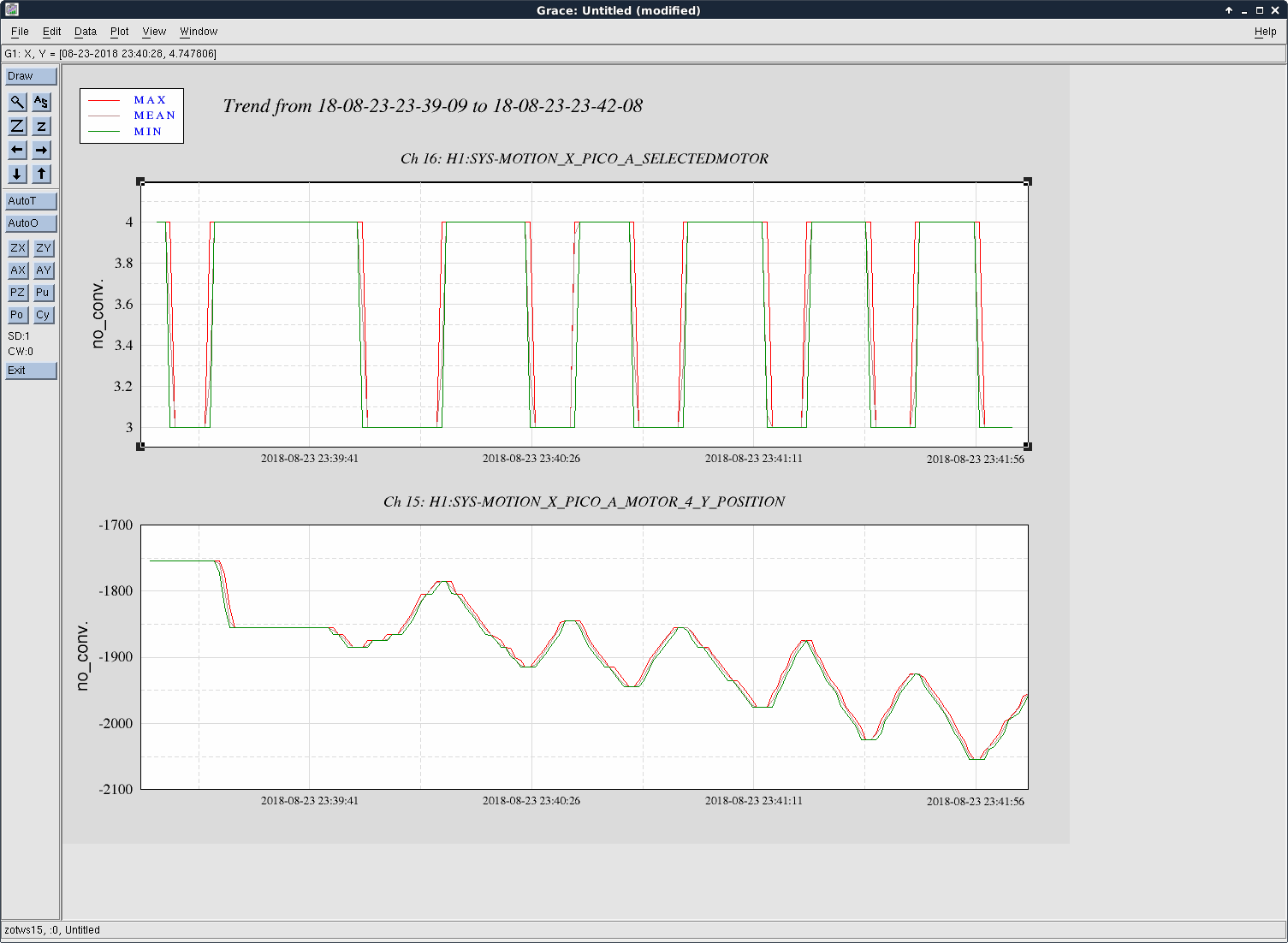Image resolution: width=1288 pixels, height=943 pixels.
Task: Open the window menu icon in title bar
Action: tap(10, 10)
